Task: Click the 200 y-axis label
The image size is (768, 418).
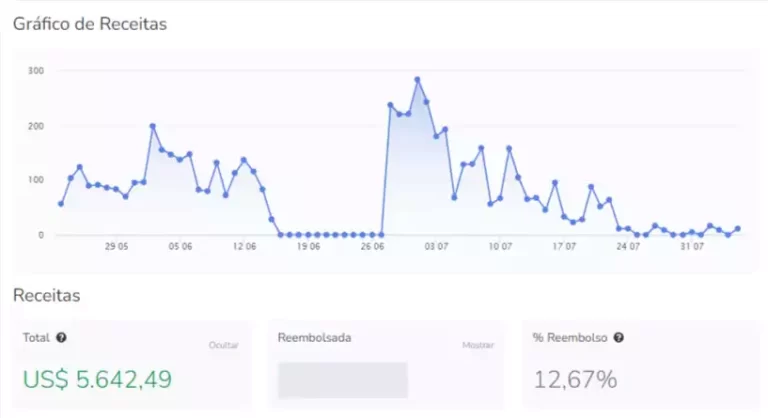Action: pyautogui.click(x=36, y=126)
